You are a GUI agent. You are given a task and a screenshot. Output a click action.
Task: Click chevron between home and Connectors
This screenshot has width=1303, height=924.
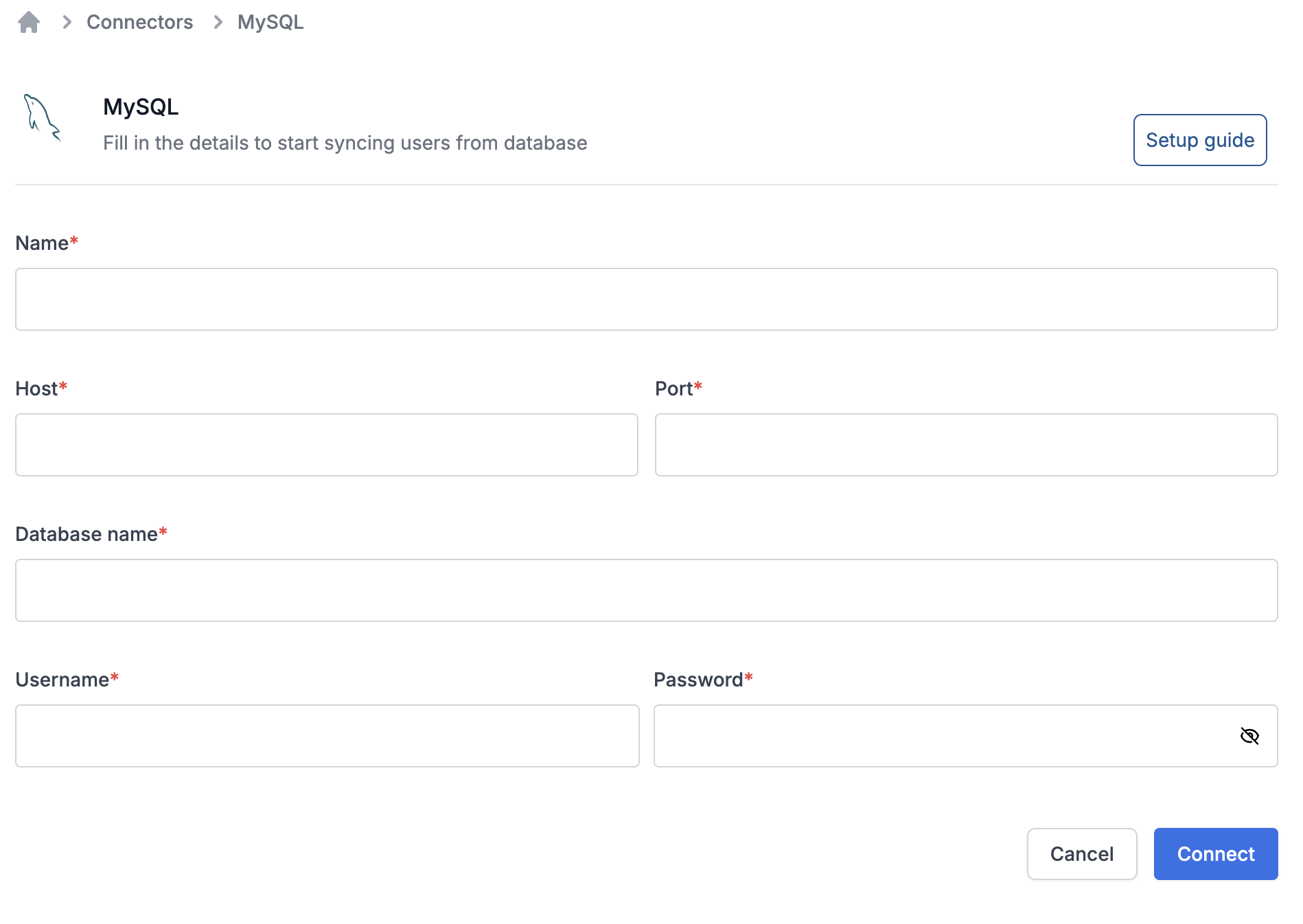click(67, 23)
